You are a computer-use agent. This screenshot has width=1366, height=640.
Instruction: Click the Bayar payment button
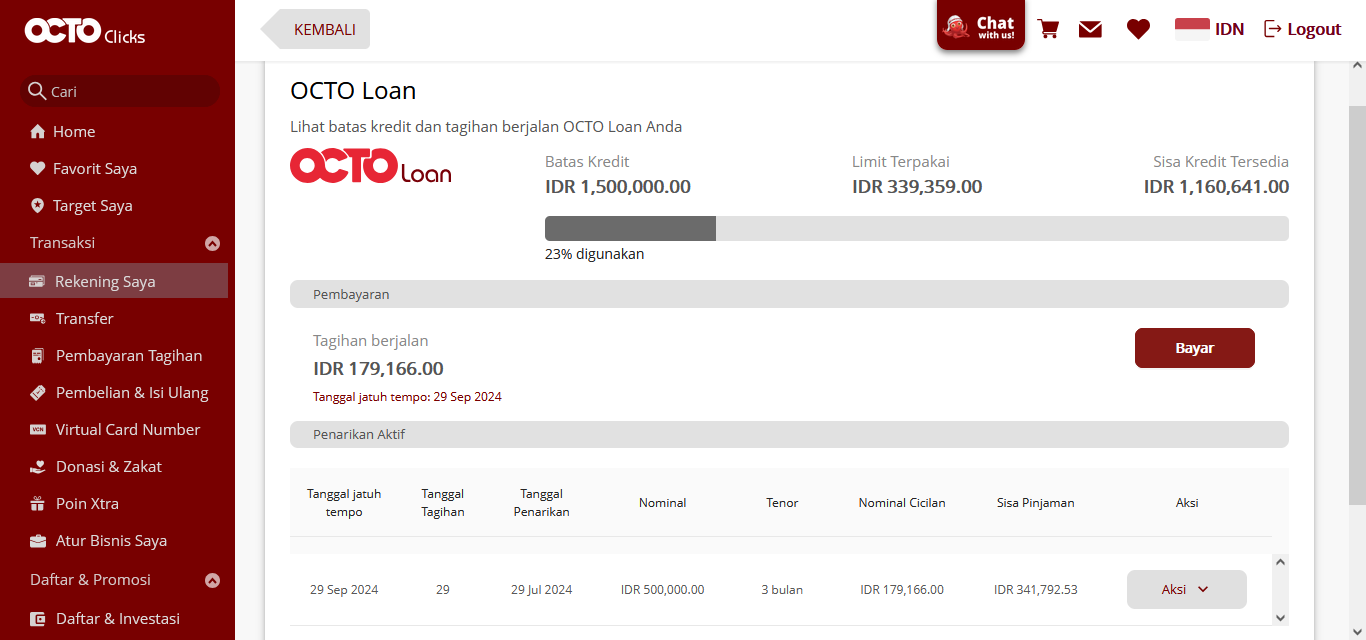(1194, 348)
